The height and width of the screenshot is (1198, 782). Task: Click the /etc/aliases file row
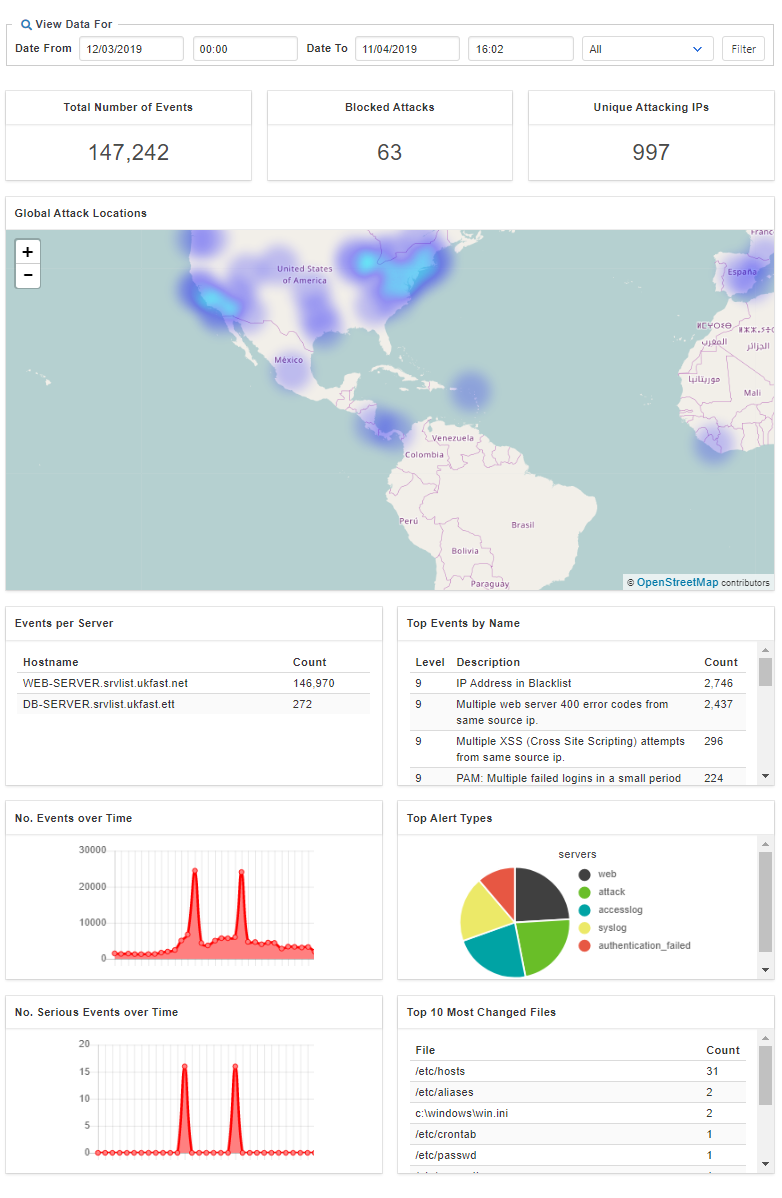tap(579, 1093)
